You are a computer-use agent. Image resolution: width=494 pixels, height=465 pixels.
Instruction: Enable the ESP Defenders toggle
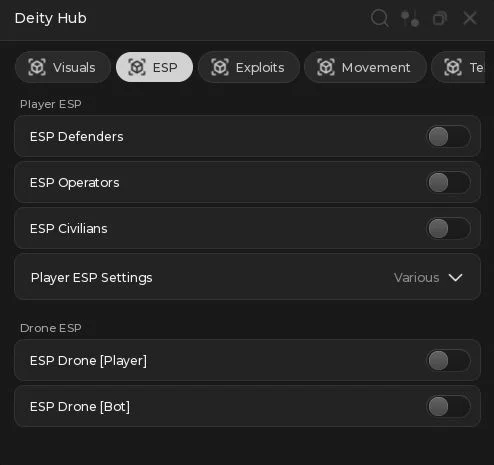pyautogui.click(x=448, y=136)
